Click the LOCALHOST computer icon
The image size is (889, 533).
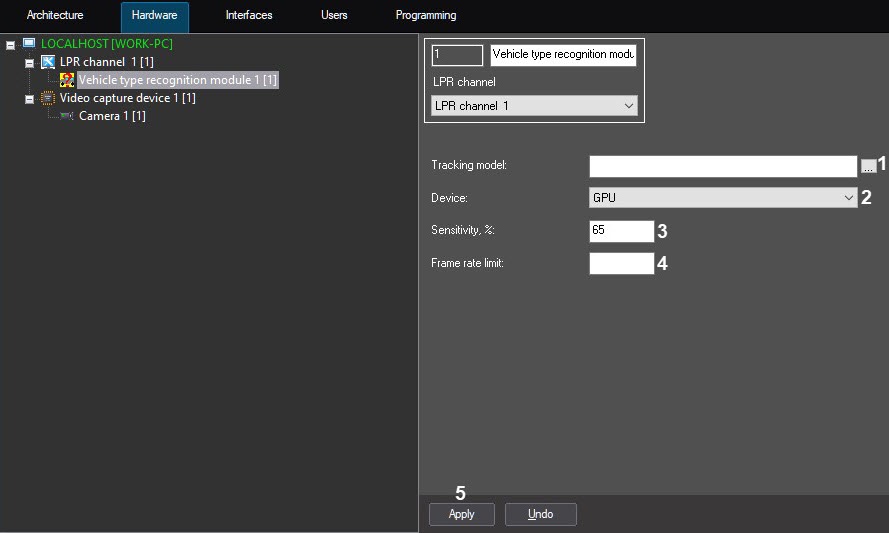28,44
